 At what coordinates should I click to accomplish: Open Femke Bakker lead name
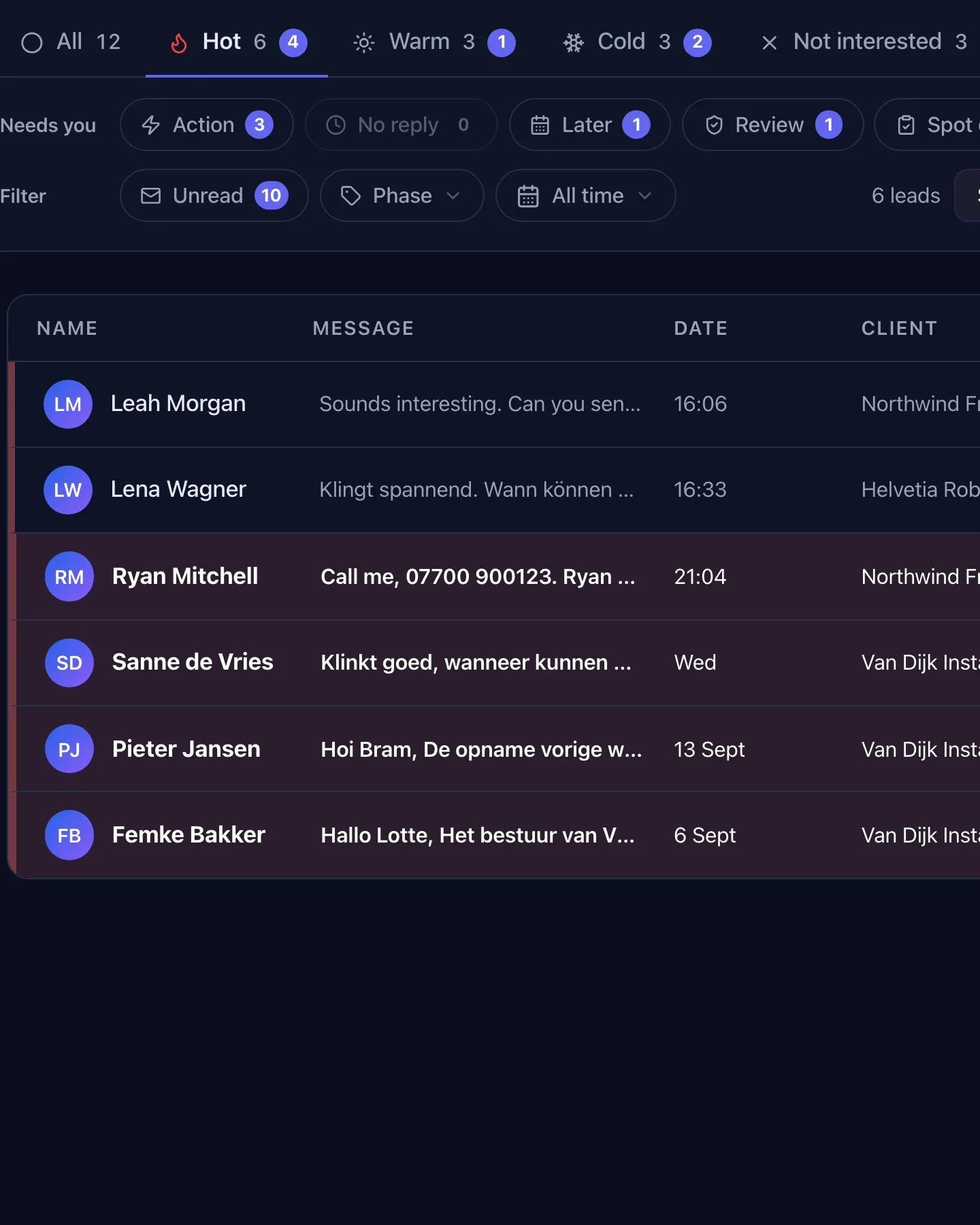point(189,835)
